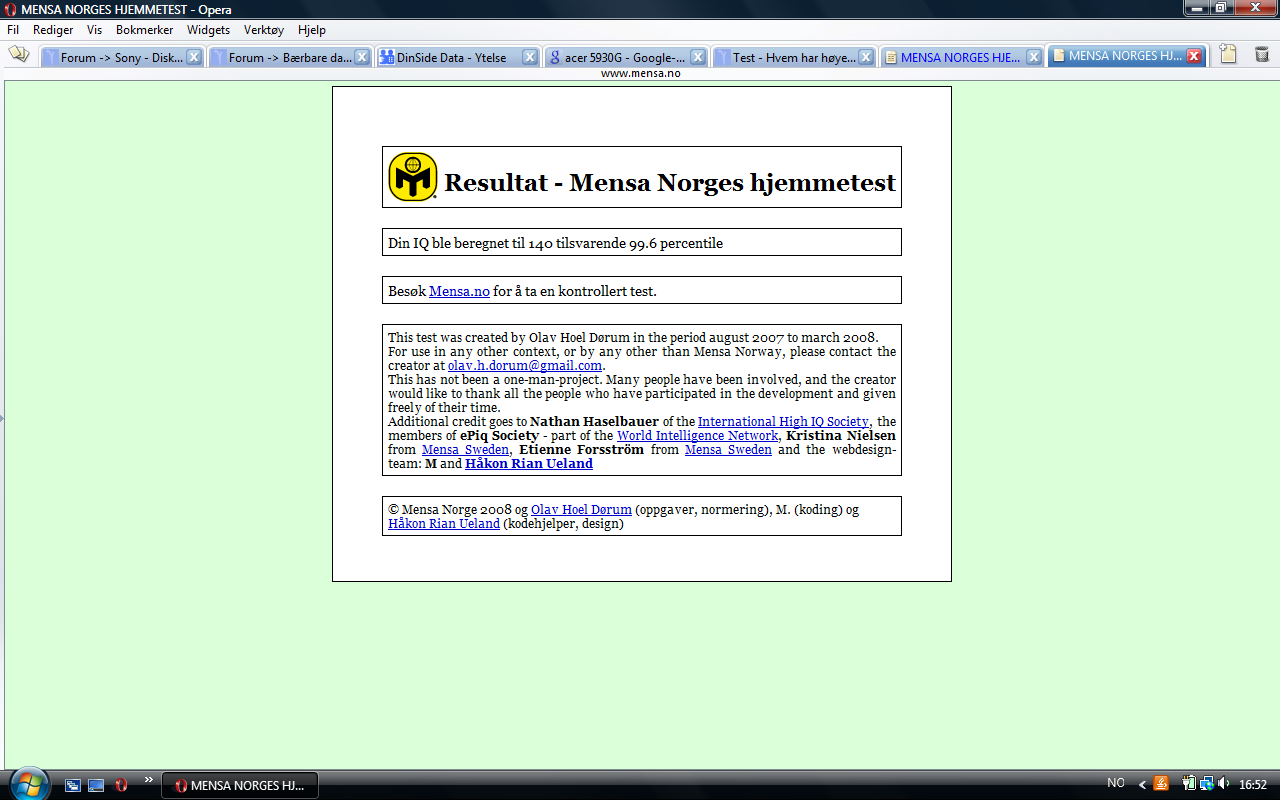This screenshot has width=1280, height=800.
Task: Close the active MENSA NORGES tab
Action: [1193, 56]
